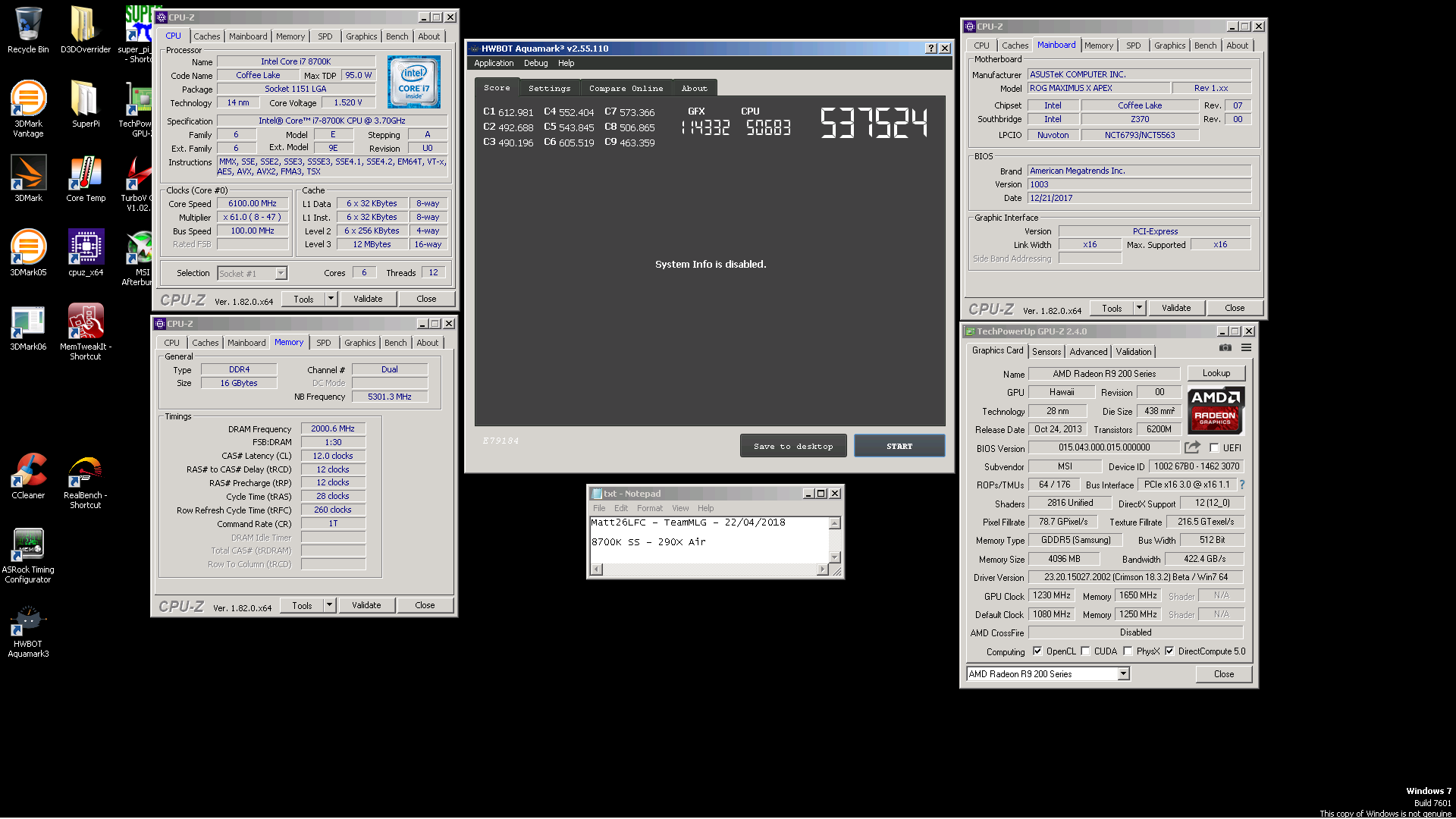Click Close button at bottom of GPU-Z
Screen dimensions: 1456x819
1224,674
